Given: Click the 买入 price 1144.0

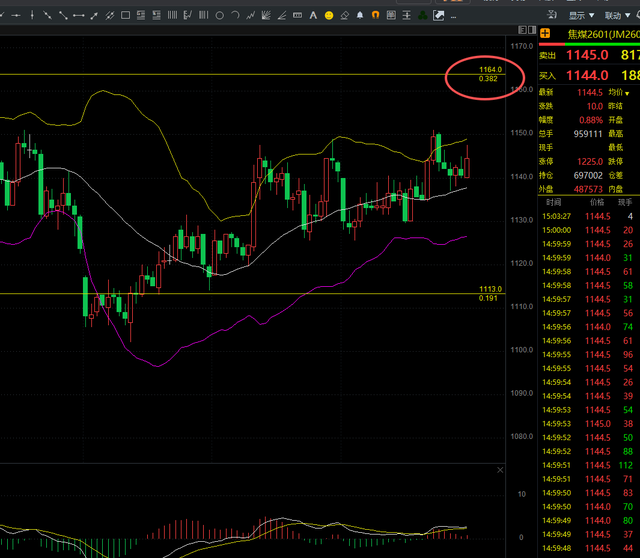Looking at the screenshot, I should pyautogui.click(x=587, y=75).
